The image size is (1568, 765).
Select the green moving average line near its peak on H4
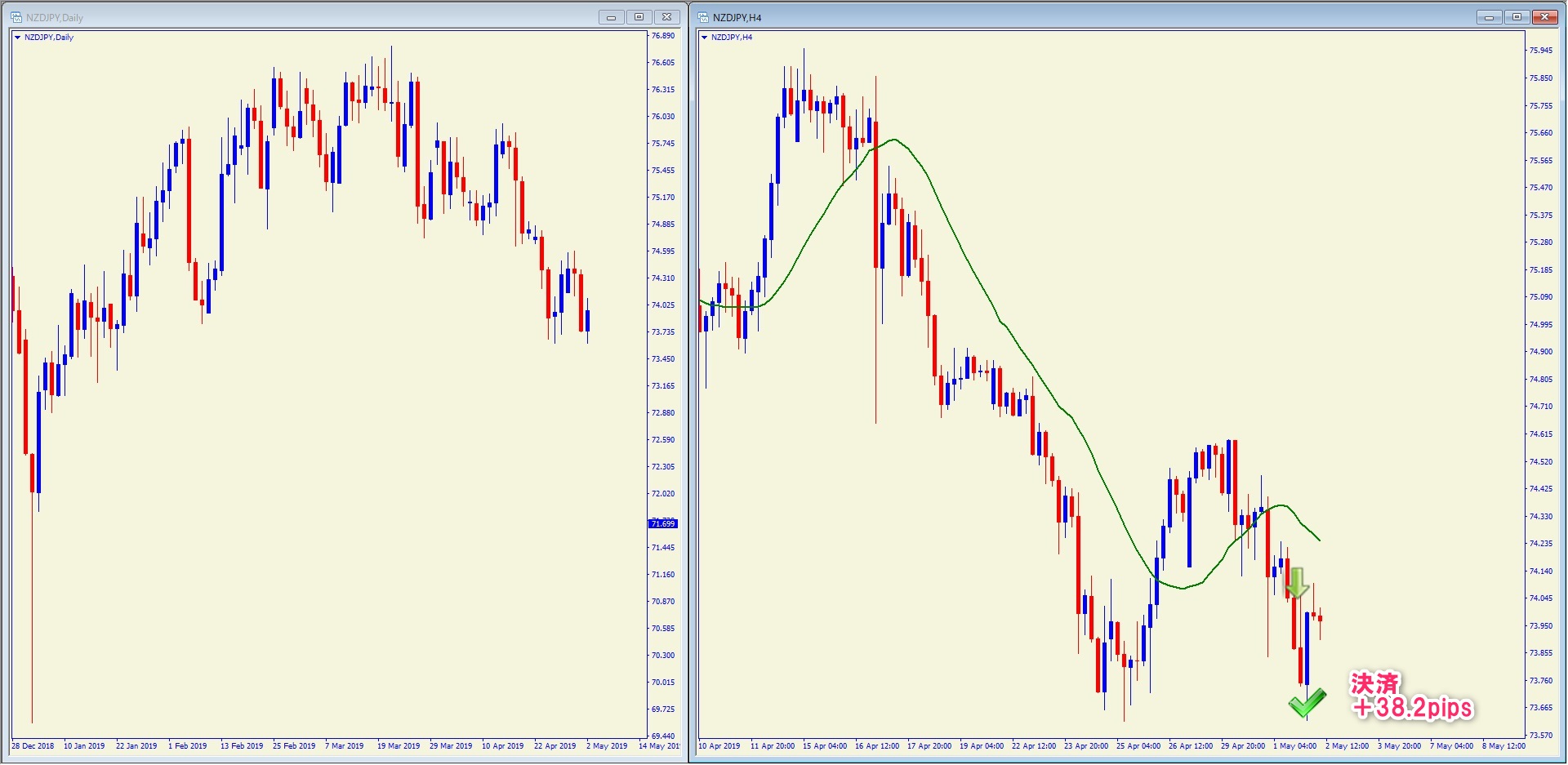pyautogui.click(x=894, y=140)
